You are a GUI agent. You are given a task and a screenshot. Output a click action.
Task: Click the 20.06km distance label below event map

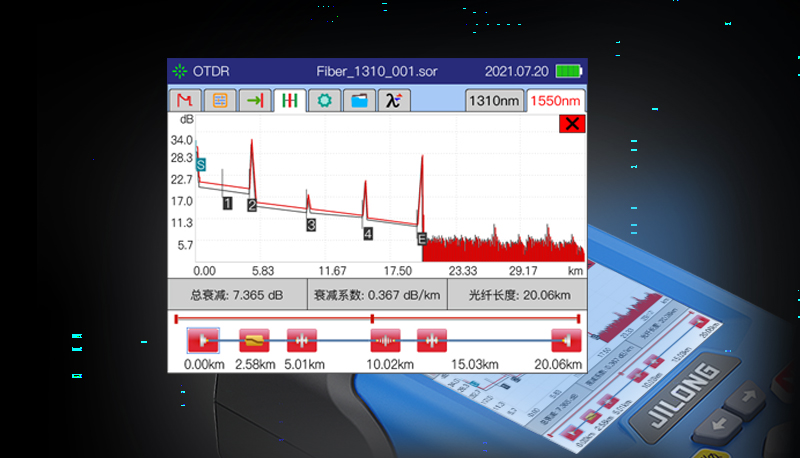558,365
